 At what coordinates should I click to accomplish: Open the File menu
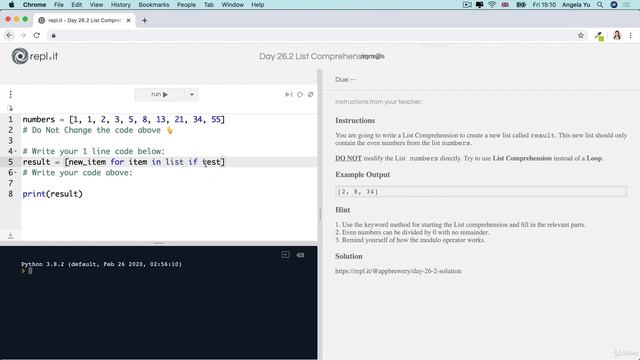pos(59,5)
